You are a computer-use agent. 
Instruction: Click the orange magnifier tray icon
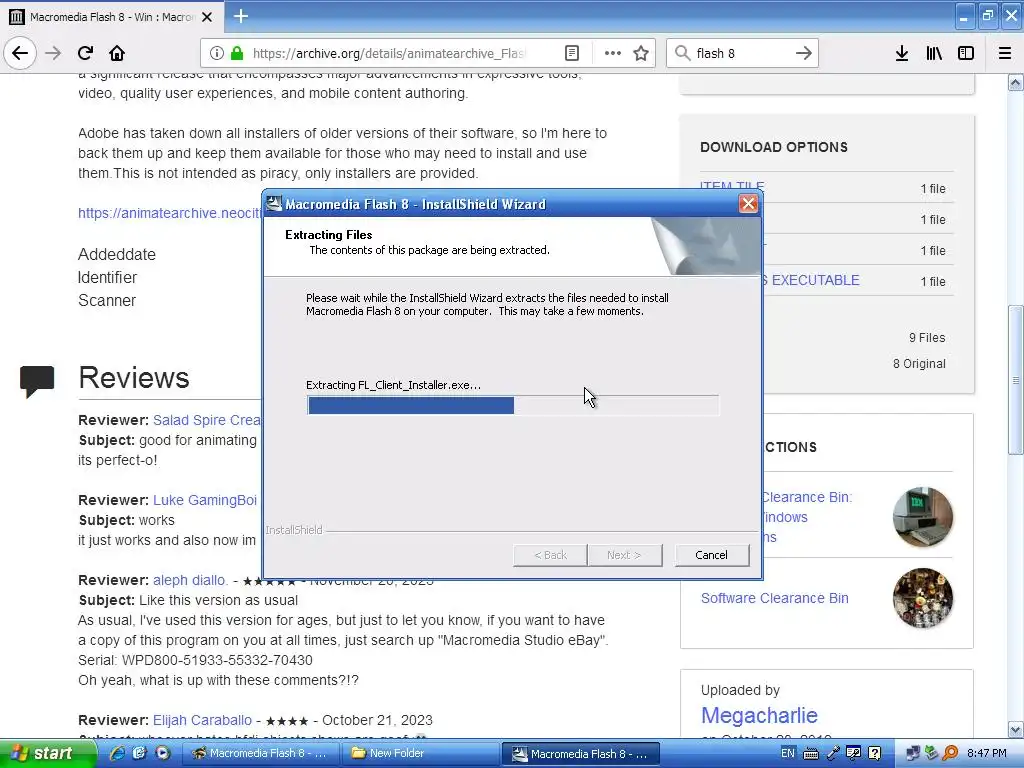[950, 754]
